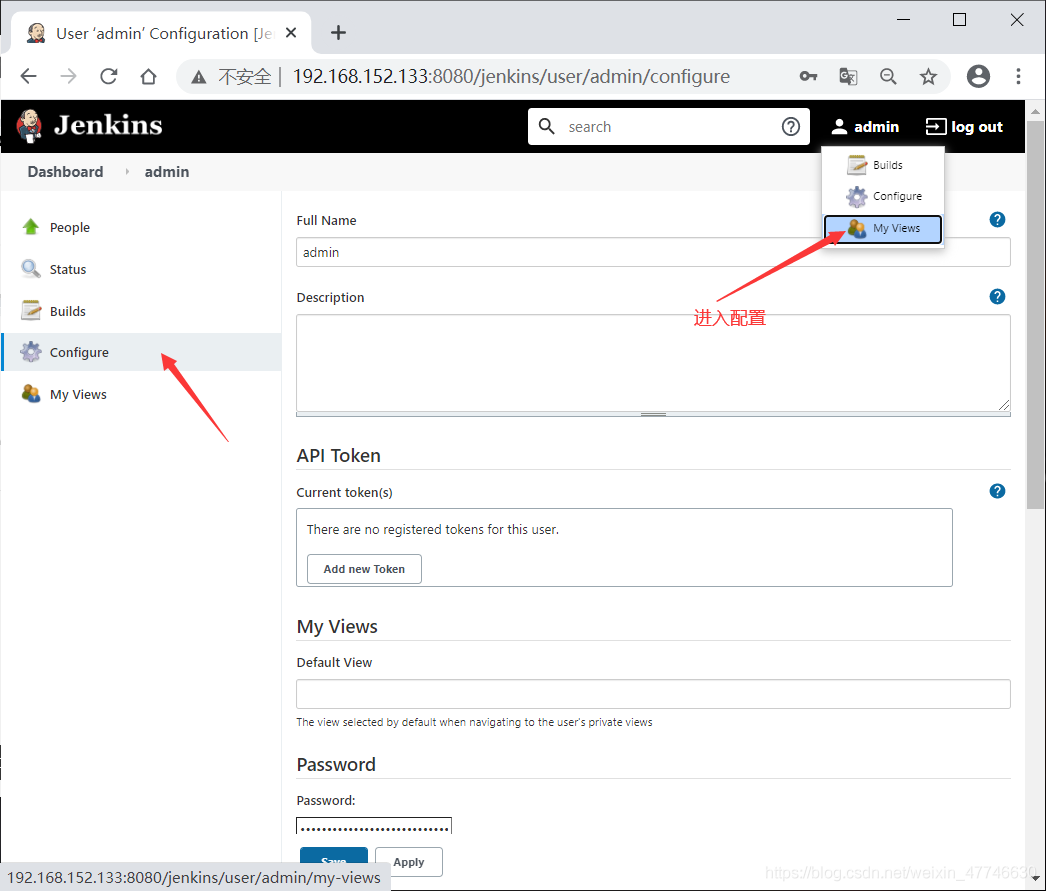Choose My Views in the admin dropdown menu

point(883,228)
